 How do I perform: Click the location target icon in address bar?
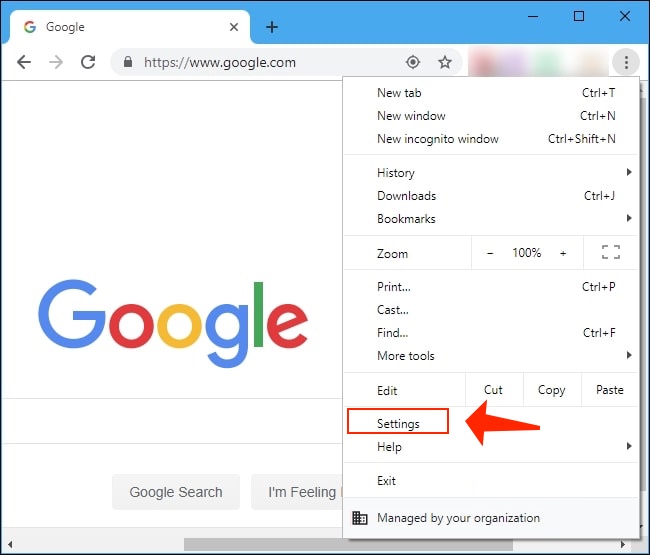413,62
